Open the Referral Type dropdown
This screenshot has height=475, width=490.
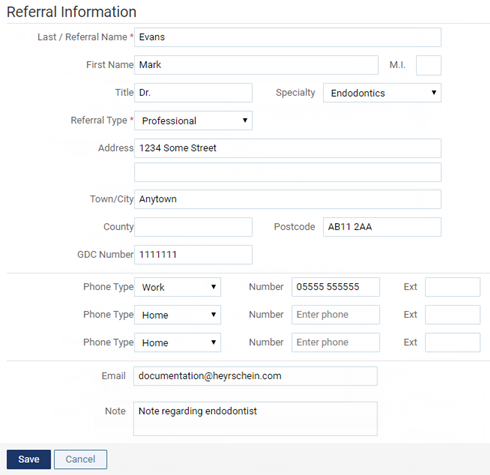[x=193, y=120]
